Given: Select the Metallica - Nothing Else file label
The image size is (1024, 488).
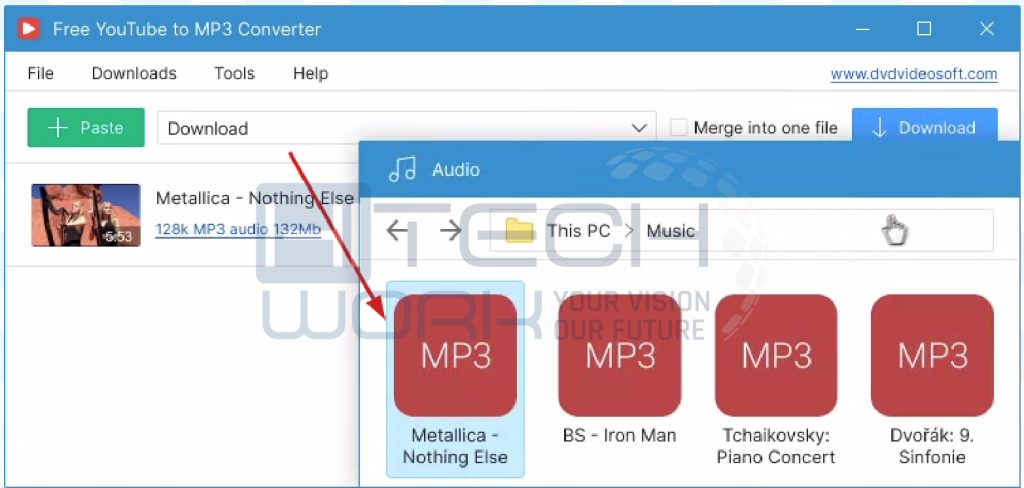Looking at the screenshot, I should tap(455, 446).
